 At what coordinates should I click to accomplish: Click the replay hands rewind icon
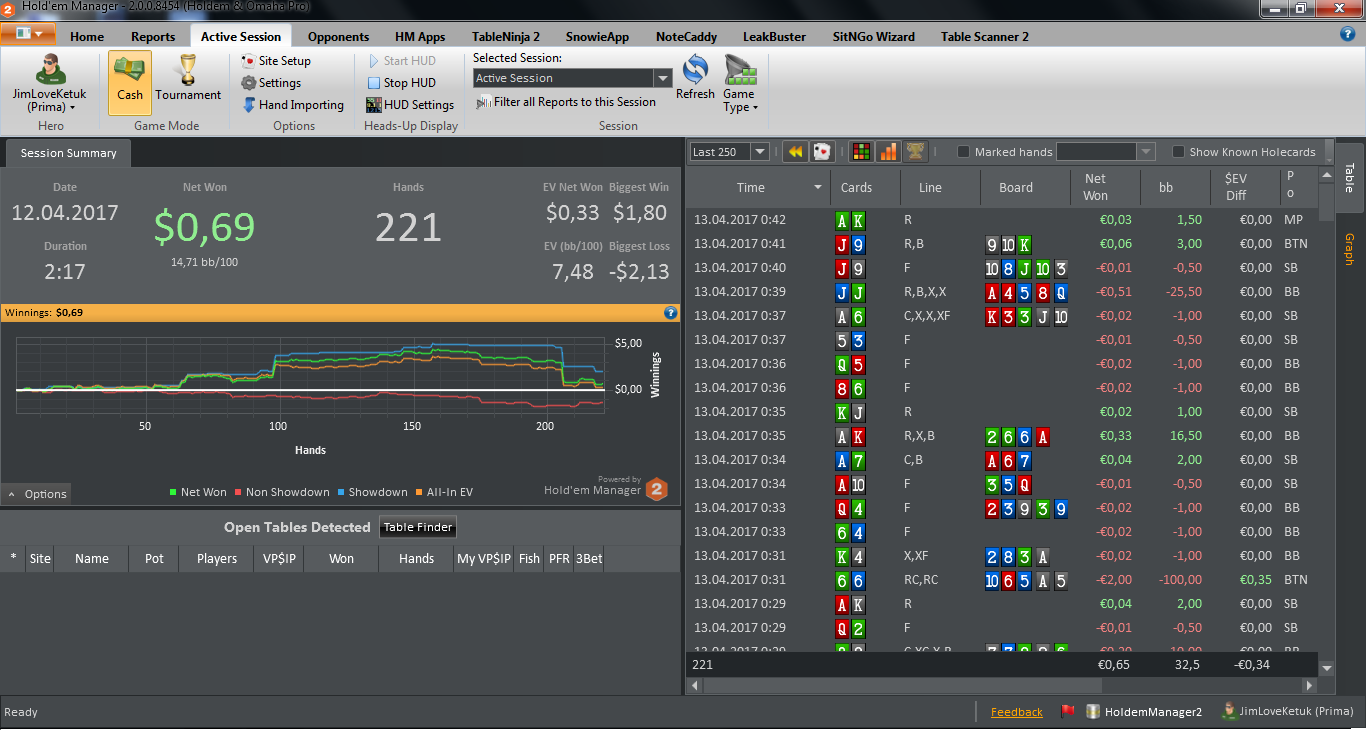click(795, 152)
